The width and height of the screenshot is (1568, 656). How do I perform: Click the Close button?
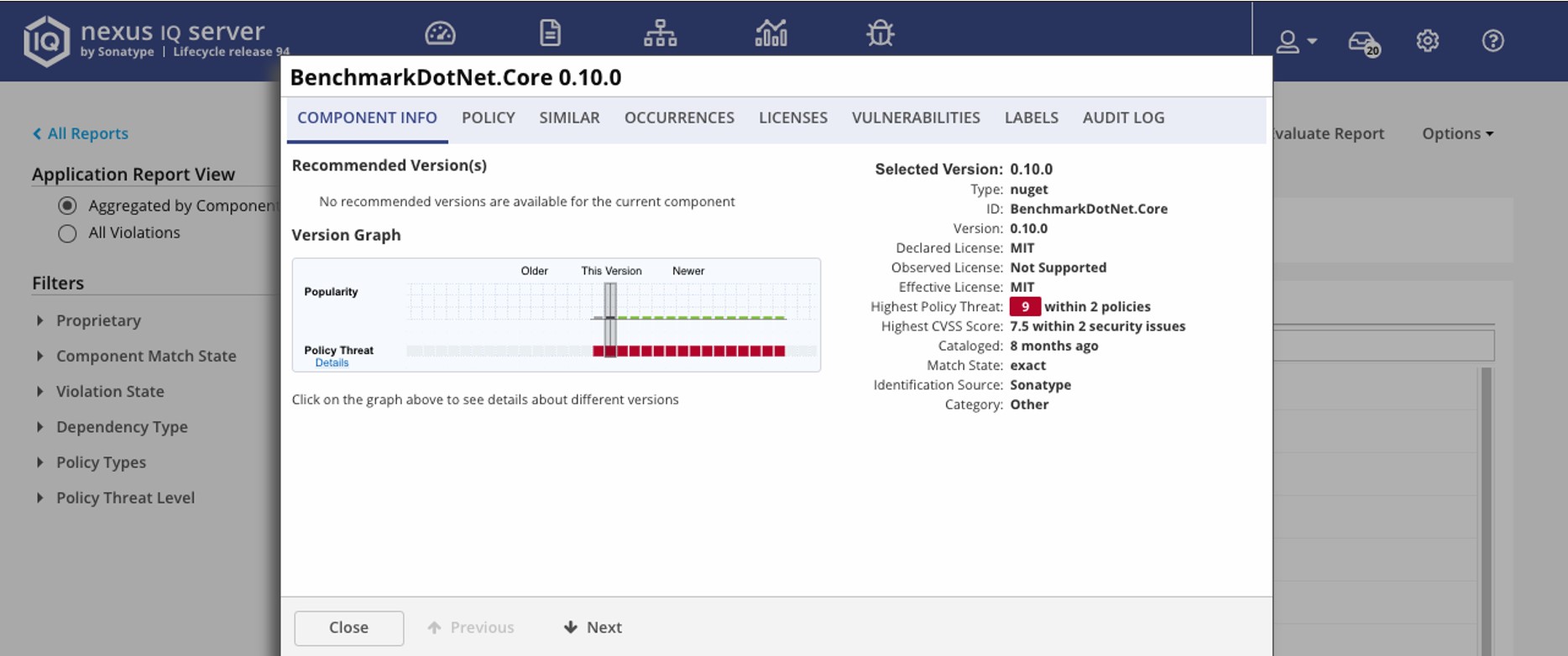pos(349,627)
